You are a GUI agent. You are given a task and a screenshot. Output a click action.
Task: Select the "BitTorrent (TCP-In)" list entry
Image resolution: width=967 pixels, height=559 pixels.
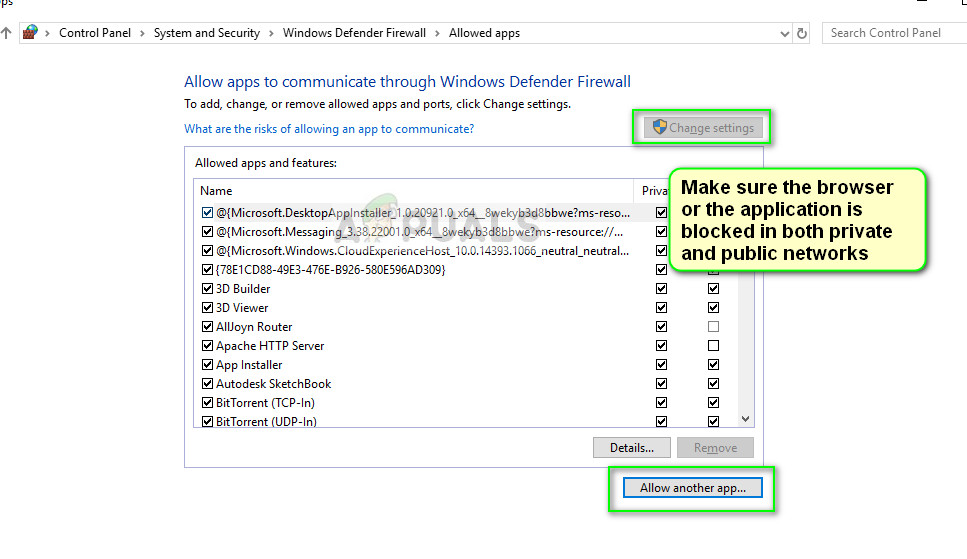coord(265,402)
